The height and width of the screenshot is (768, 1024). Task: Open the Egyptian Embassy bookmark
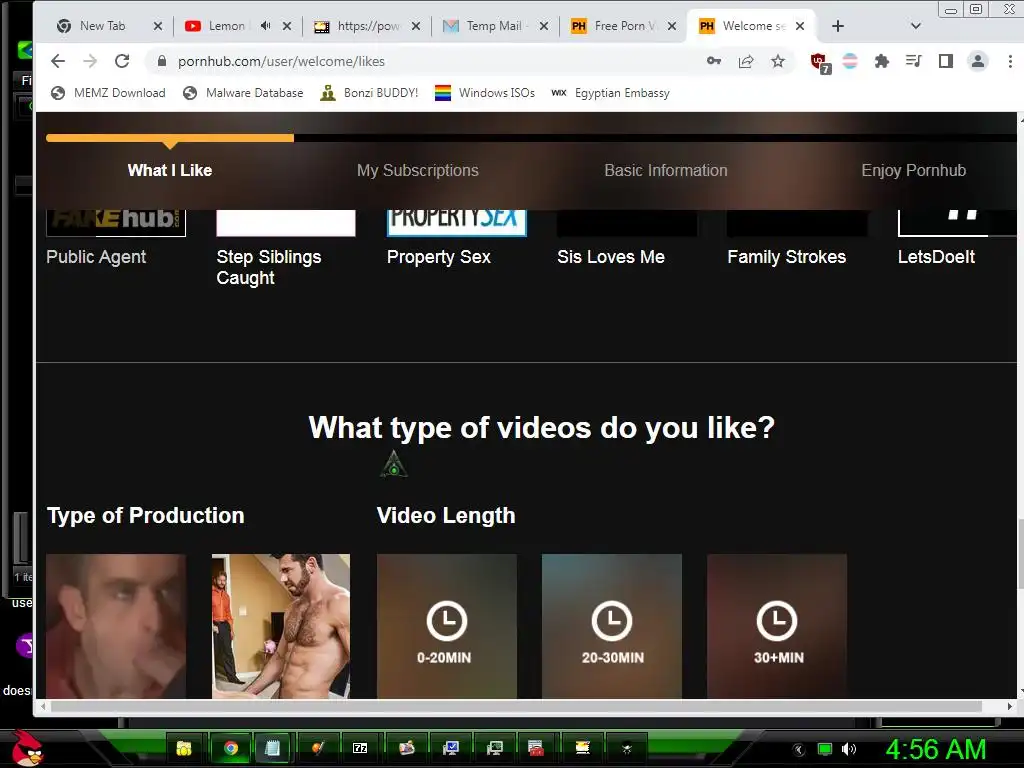[611, 93]
